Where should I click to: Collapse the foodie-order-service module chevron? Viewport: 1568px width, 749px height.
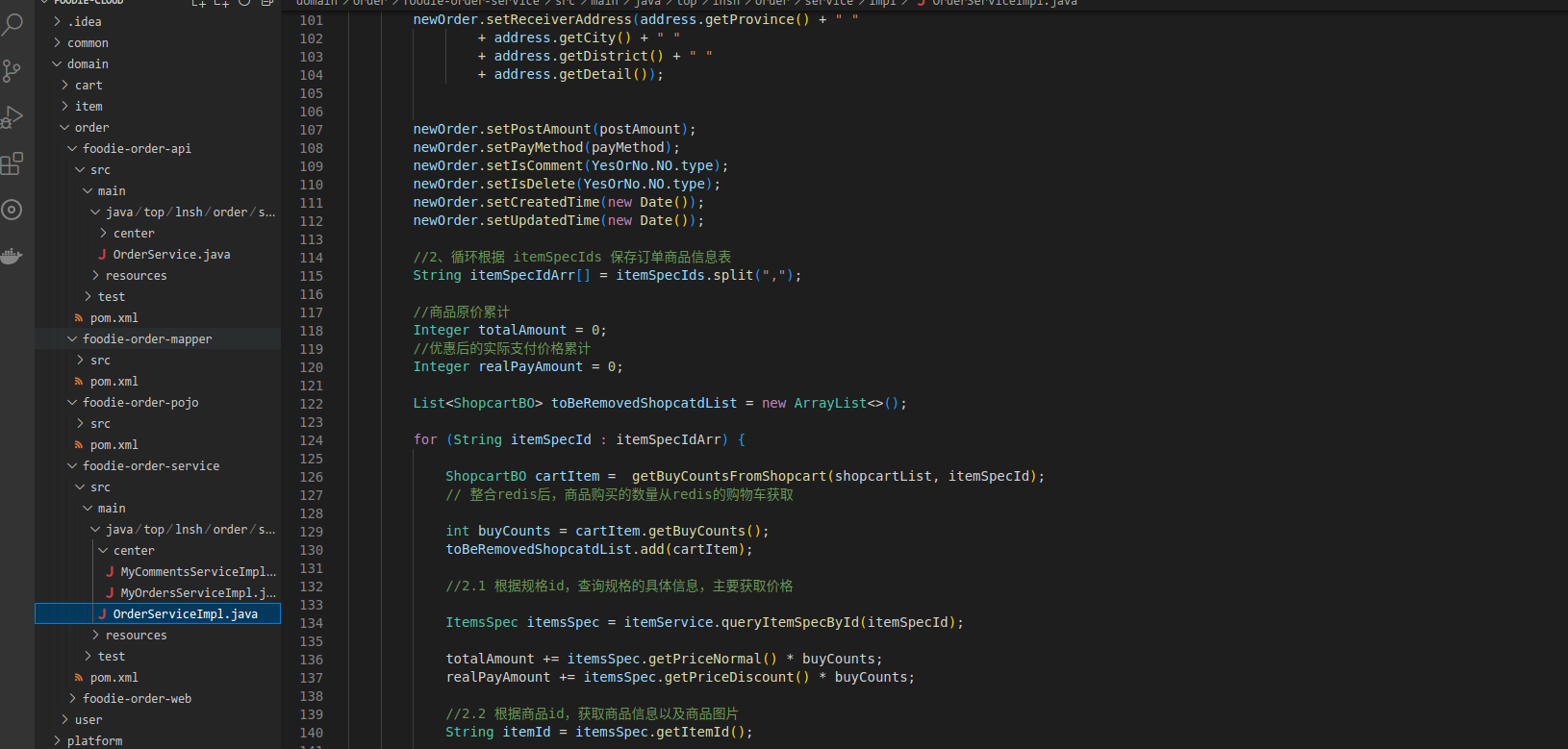pyautogui.click(x=72, y=465)
